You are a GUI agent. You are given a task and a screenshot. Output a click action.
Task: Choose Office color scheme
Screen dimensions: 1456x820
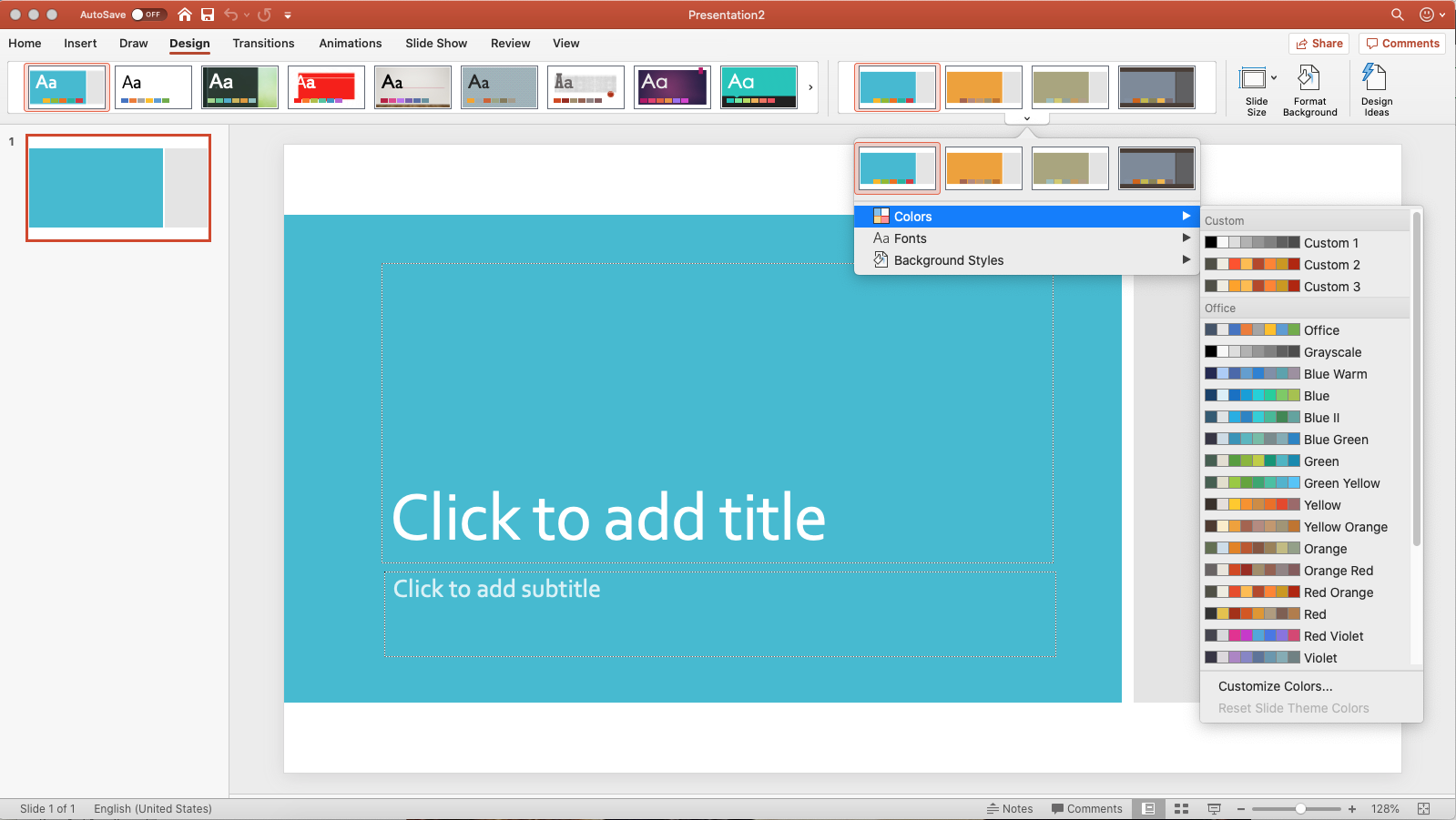click(1306, 330)
